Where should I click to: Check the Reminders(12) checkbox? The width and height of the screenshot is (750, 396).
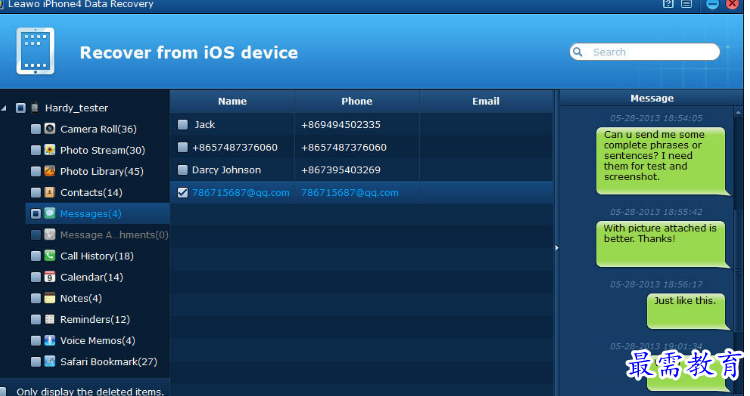tap(36, 319)
